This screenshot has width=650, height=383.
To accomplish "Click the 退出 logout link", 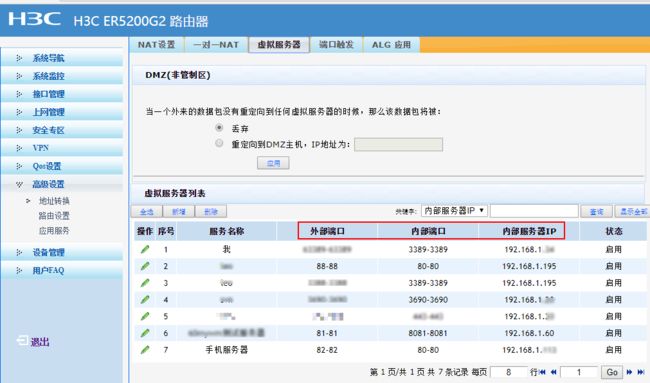I will pyautogui.click(x=40, y=342).
